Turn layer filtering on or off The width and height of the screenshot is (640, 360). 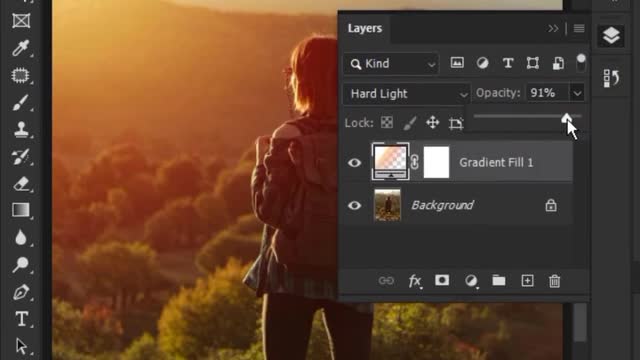point(581,63)
